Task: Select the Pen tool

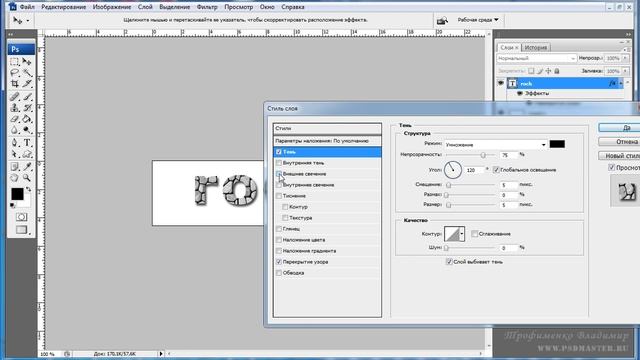Action: pos(15,143)
